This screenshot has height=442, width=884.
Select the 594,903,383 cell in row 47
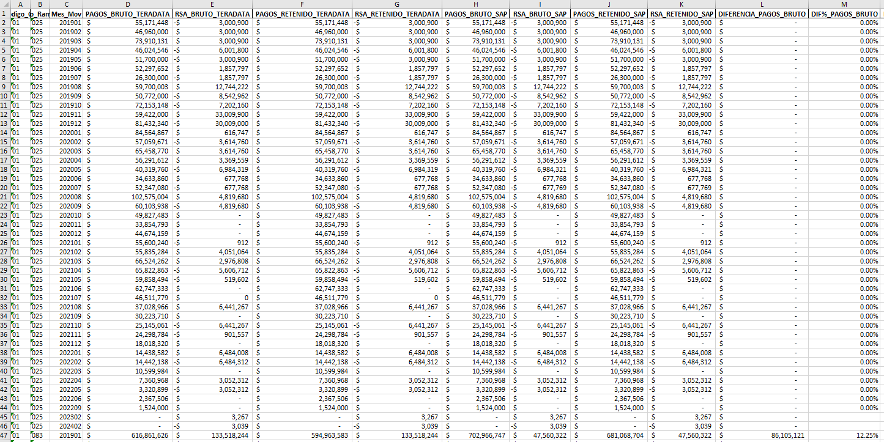pyautogui.click(x=303, y=435)
